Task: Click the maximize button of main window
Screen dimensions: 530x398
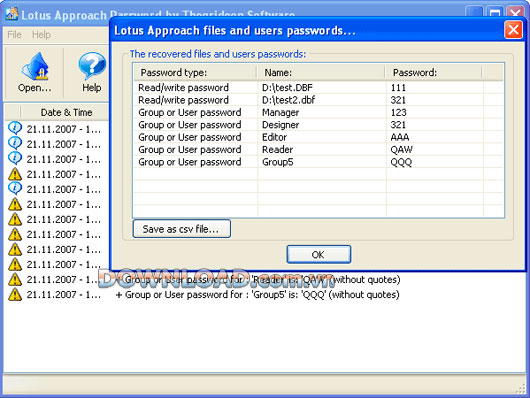Action: [495, 13]
